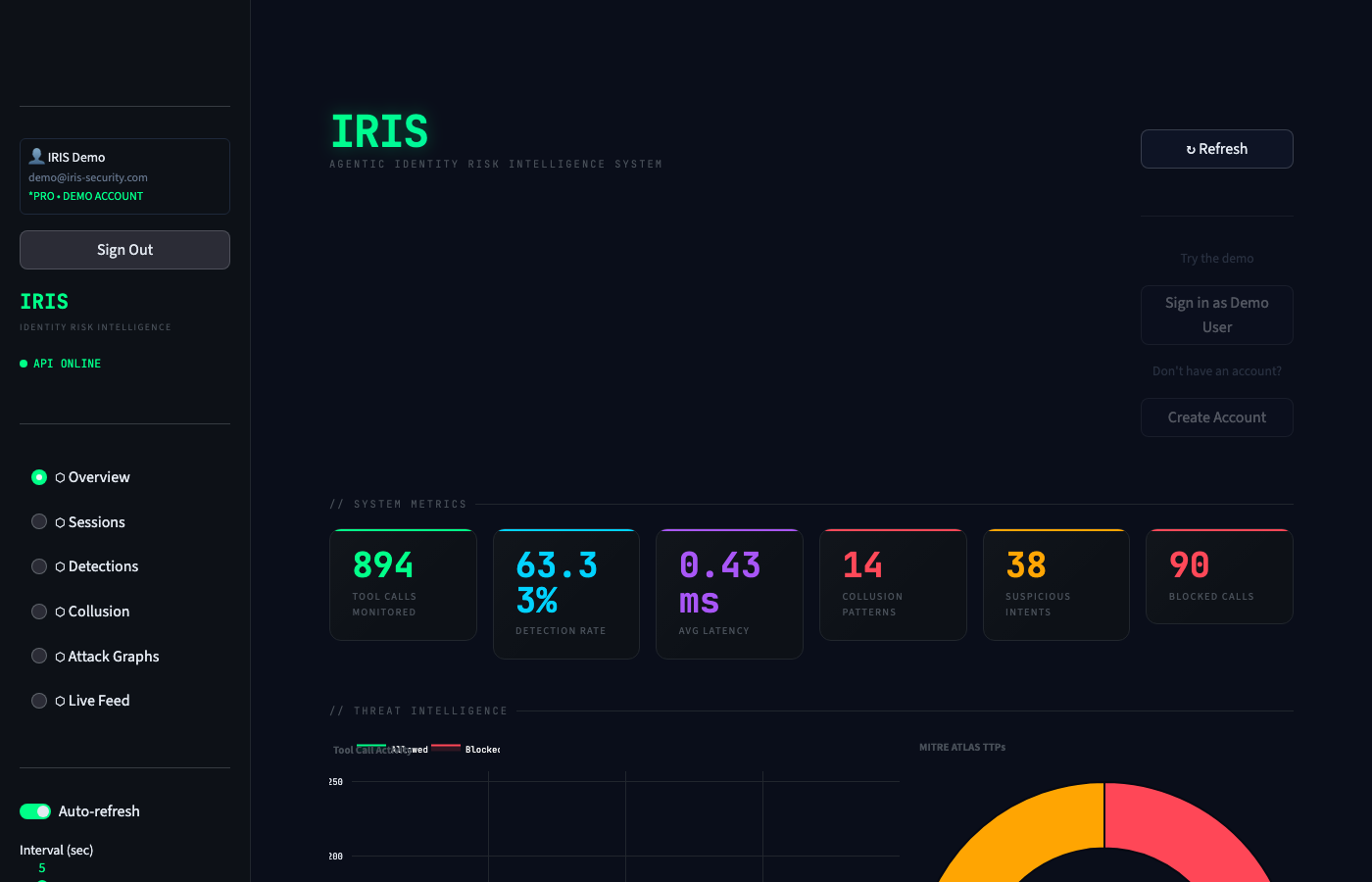Toggle the Blocked series in chart legend
Viewport: 1372px width, 882px height.
click(465, 748)
